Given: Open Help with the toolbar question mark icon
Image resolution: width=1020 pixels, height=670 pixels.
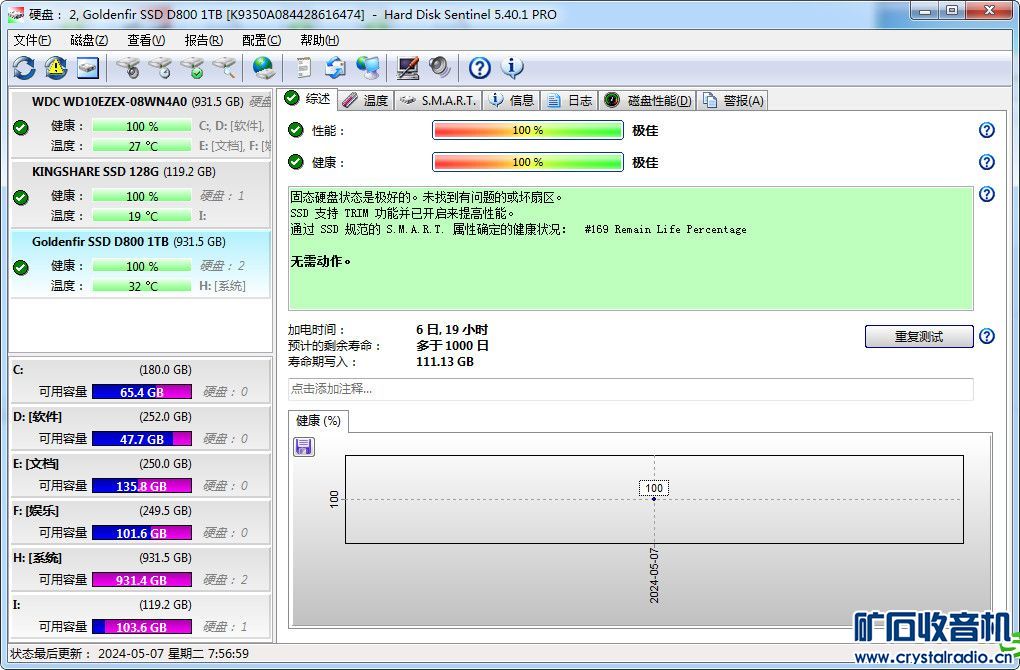Looking at the screenshot, I should pos(479,68).
